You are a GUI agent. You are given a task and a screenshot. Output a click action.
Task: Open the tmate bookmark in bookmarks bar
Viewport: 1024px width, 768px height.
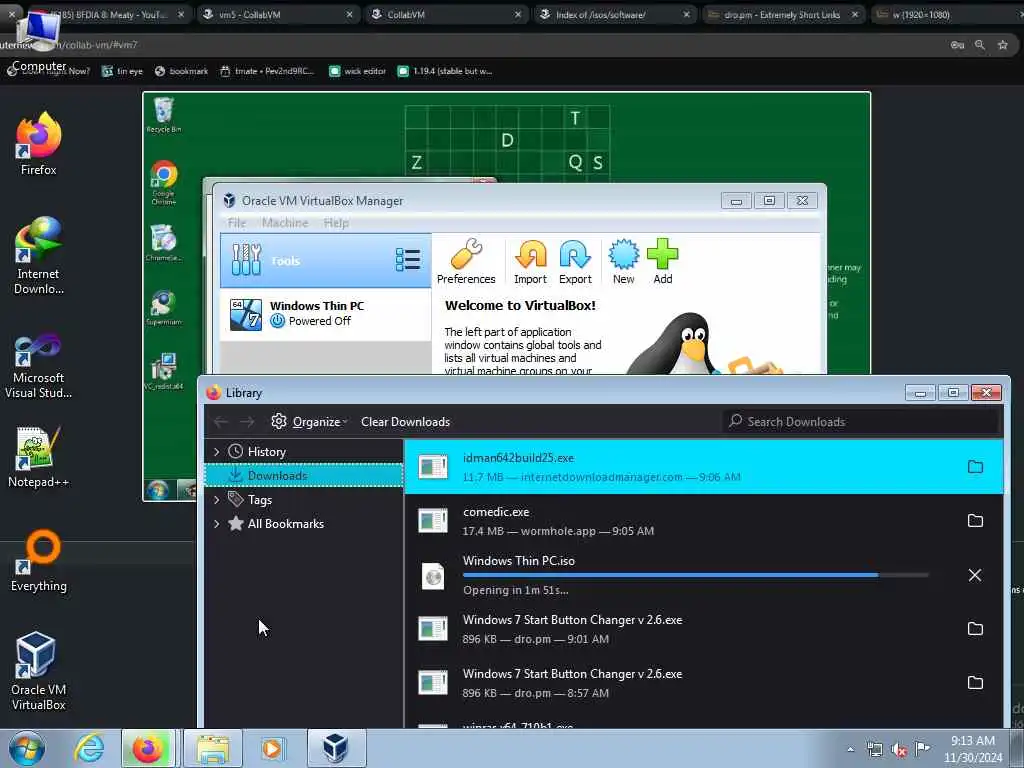[267, 71]
